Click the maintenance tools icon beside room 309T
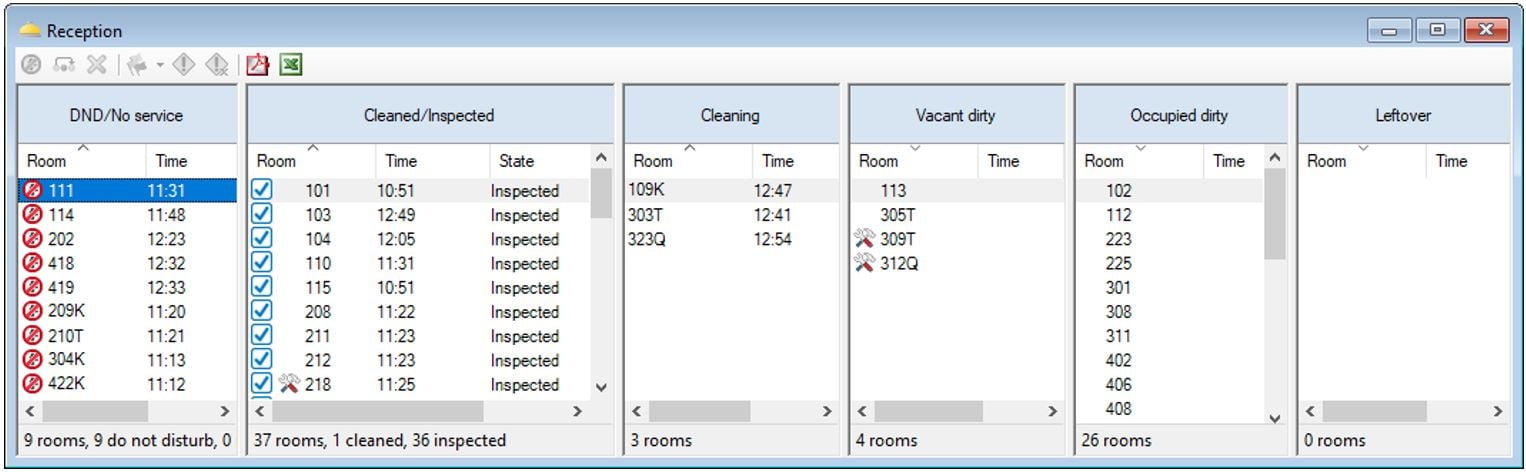1526x472 pixels. click(865, 239)
